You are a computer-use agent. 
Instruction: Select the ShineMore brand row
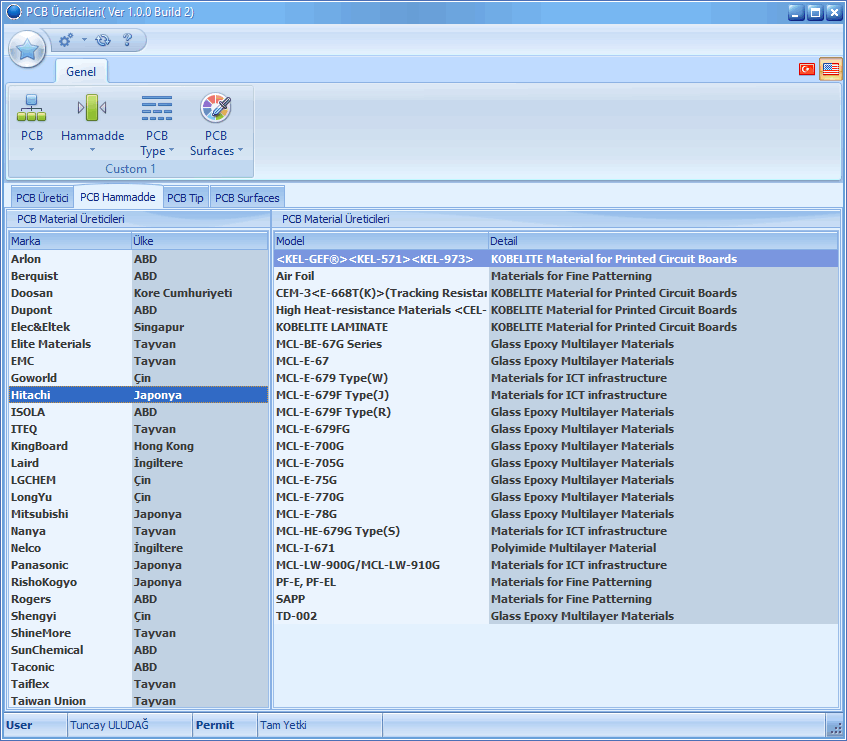(138, 633)
